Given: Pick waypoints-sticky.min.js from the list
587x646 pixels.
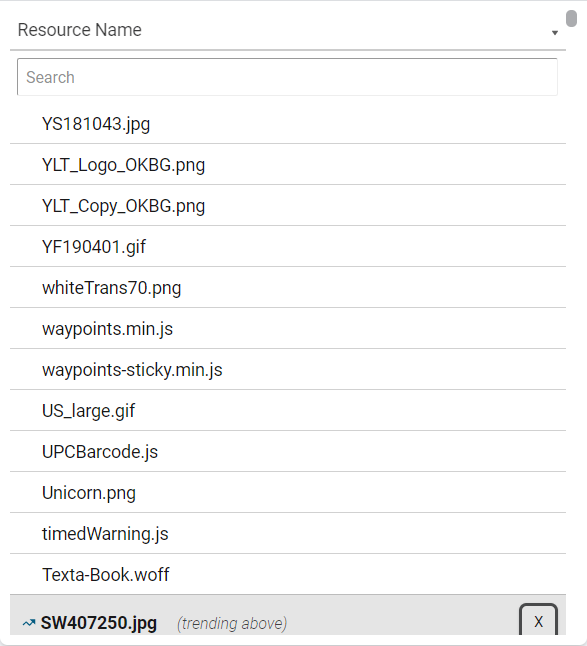Looking at the screenshot, I should [x=288, y=369].
